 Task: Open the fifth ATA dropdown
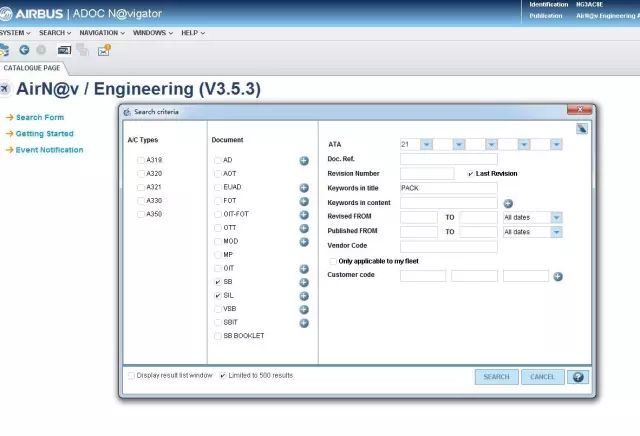click(556, 144)
